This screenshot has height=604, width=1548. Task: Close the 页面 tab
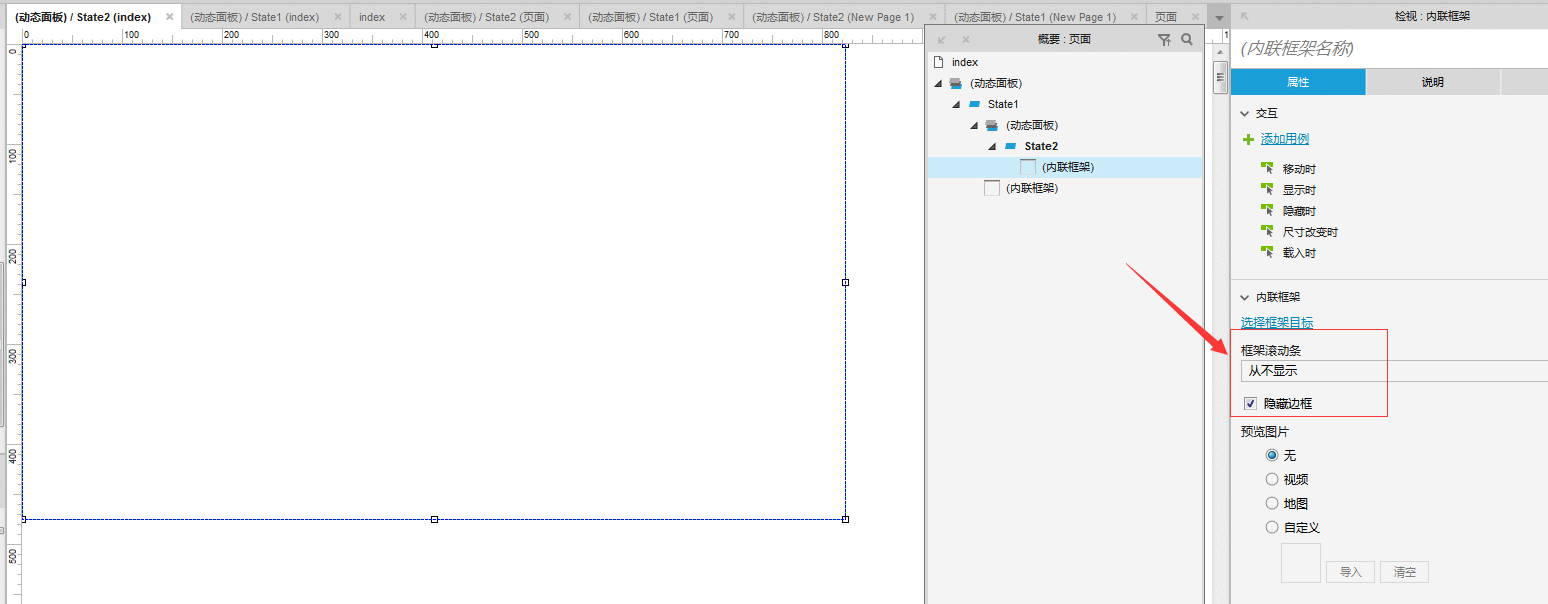point(1195,17)
